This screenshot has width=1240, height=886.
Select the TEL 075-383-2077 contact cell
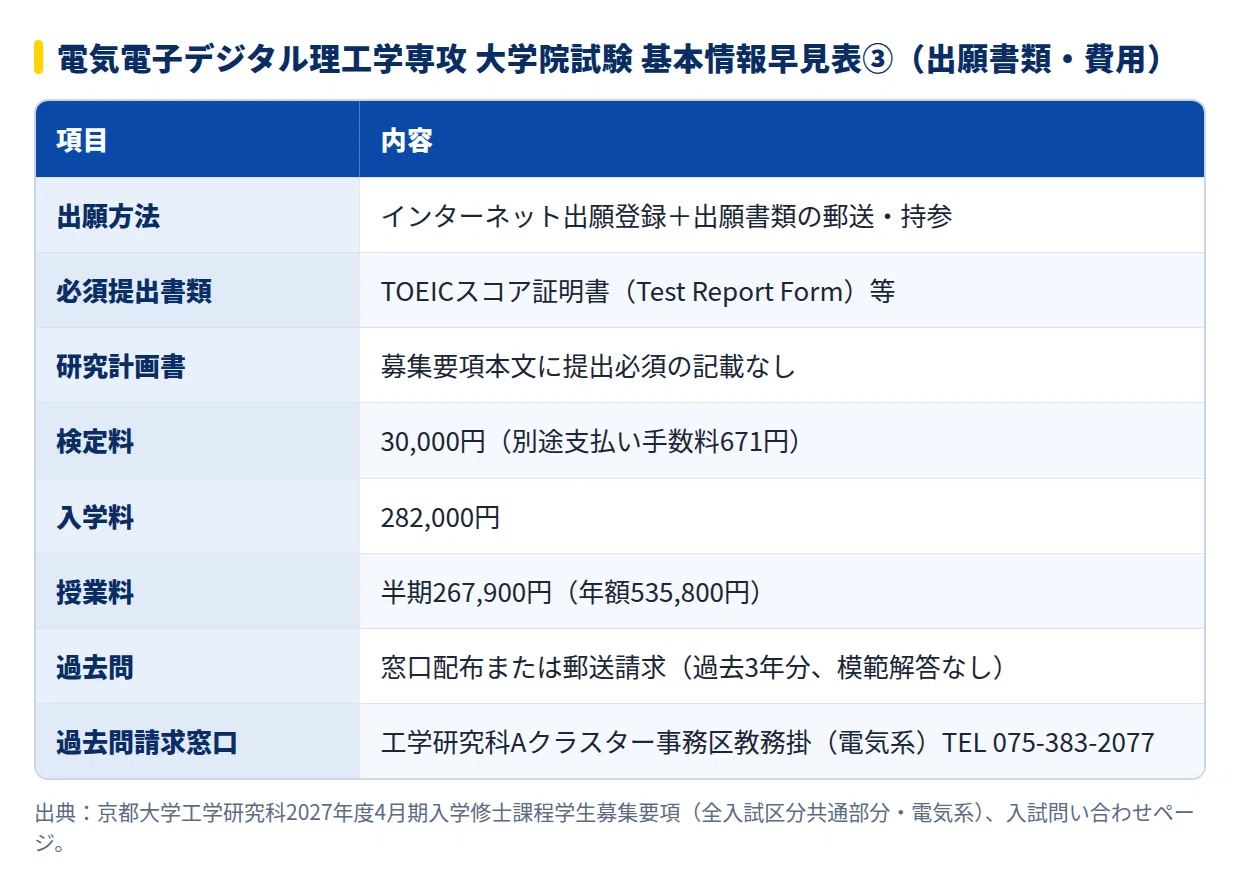click(x=782, y=742)
